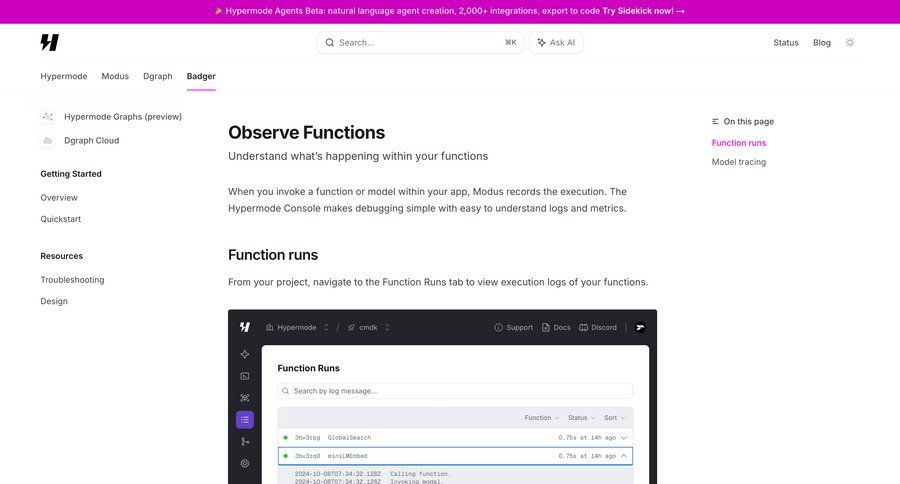Select the Badger tab
This screenshot has width=900, height=484.
coord(201,76)
